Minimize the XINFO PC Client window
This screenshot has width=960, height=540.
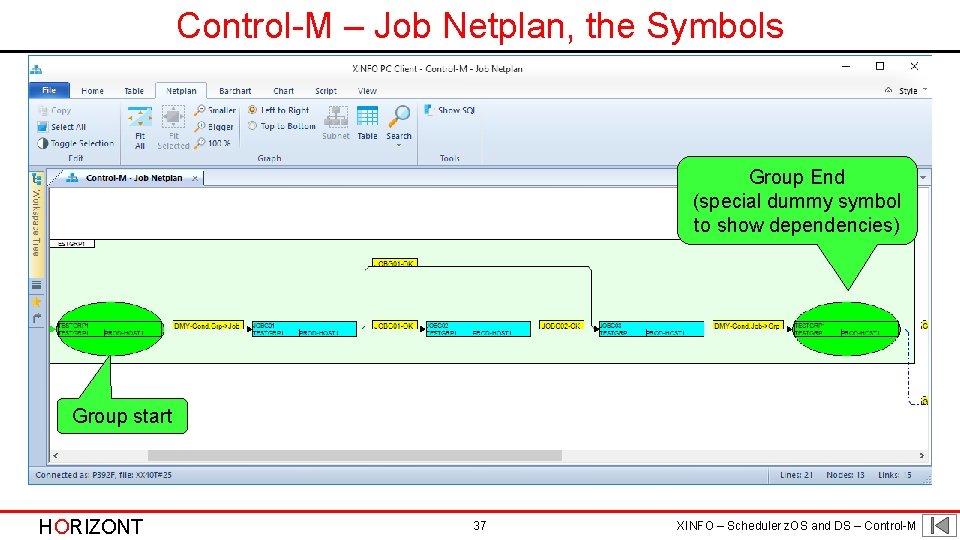(x=846, y=66)
